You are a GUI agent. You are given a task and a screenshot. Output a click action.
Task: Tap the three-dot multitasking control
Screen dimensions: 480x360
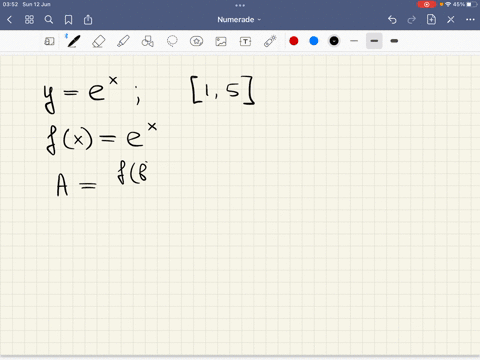click(240, 5)
